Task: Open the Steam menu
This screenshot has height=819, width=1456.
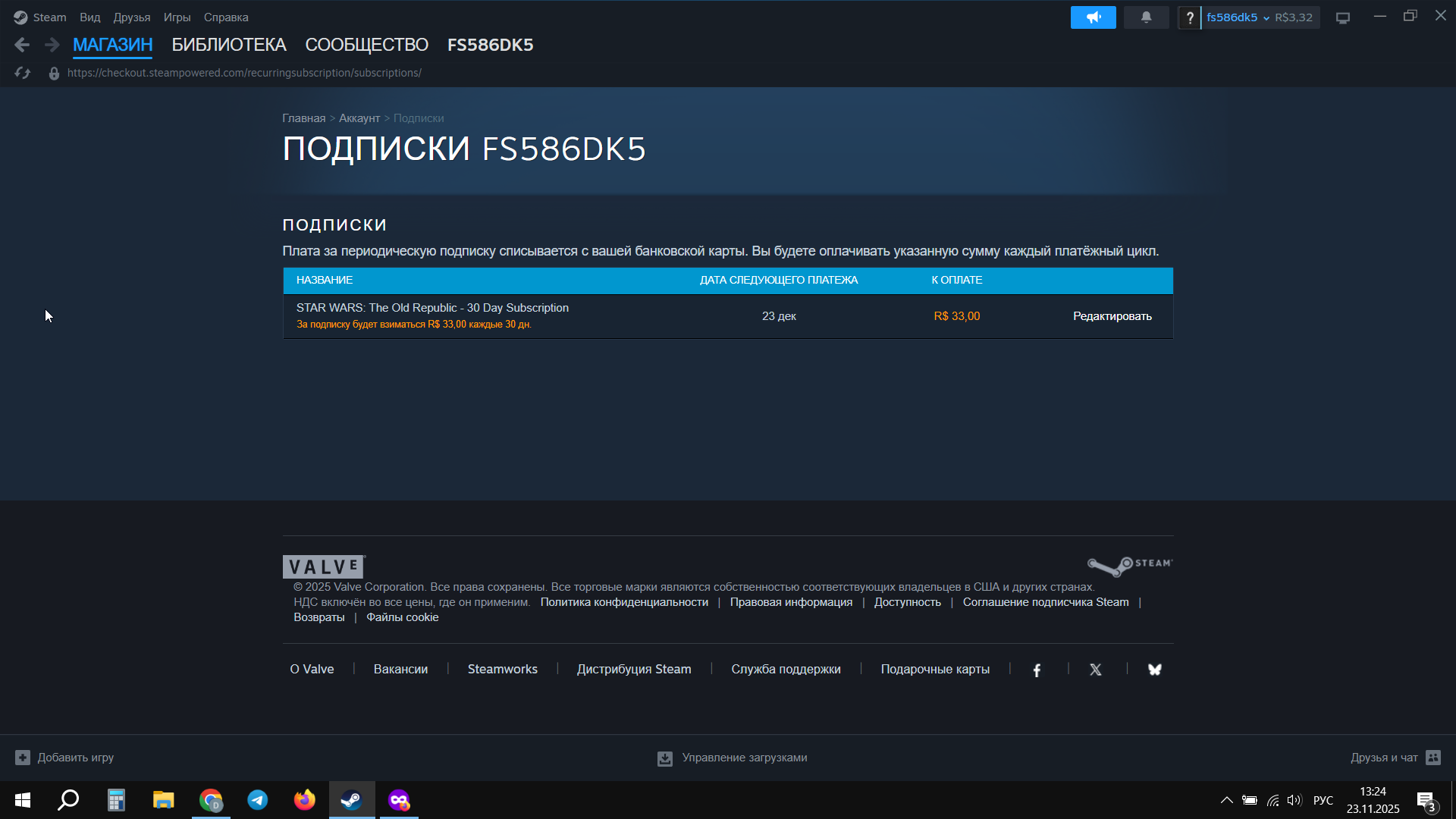Action: (49, 17)
